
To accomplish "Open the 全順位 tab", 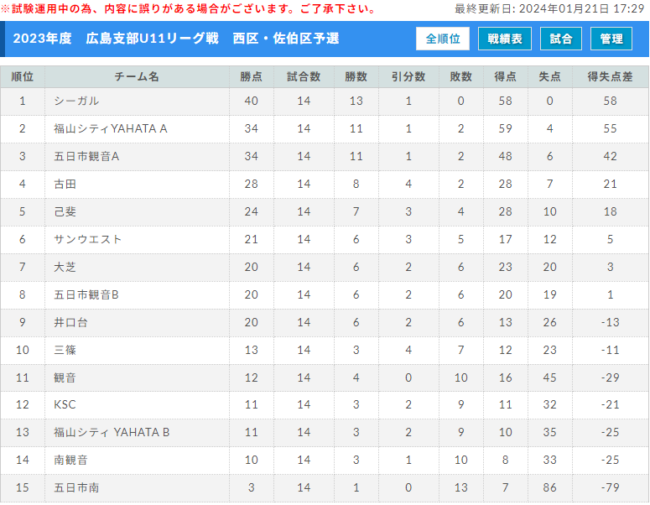I will [442, 39].
